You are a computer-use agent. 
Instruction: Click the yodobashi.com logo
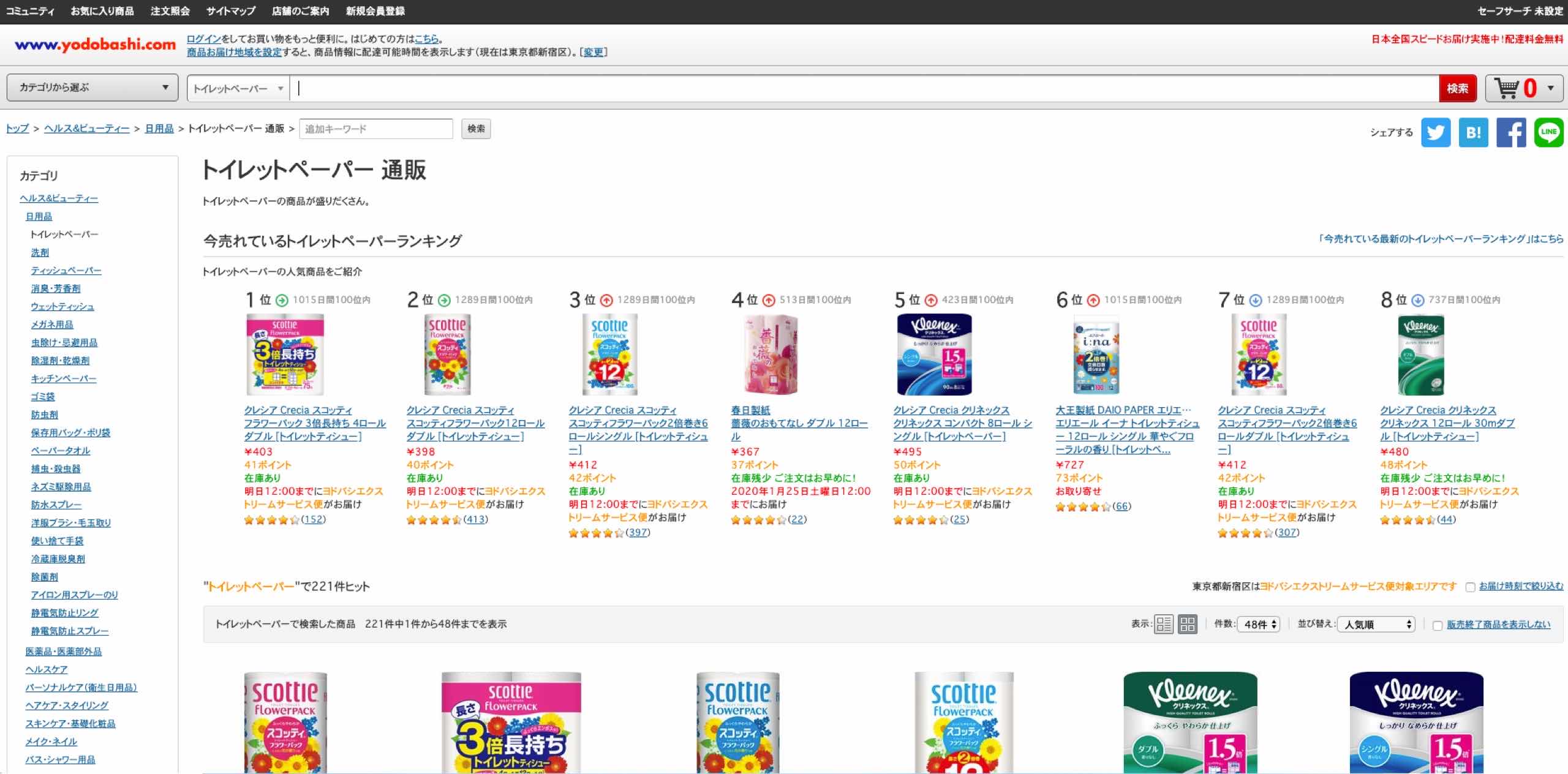pyautogui.click(x=95, y=45)
